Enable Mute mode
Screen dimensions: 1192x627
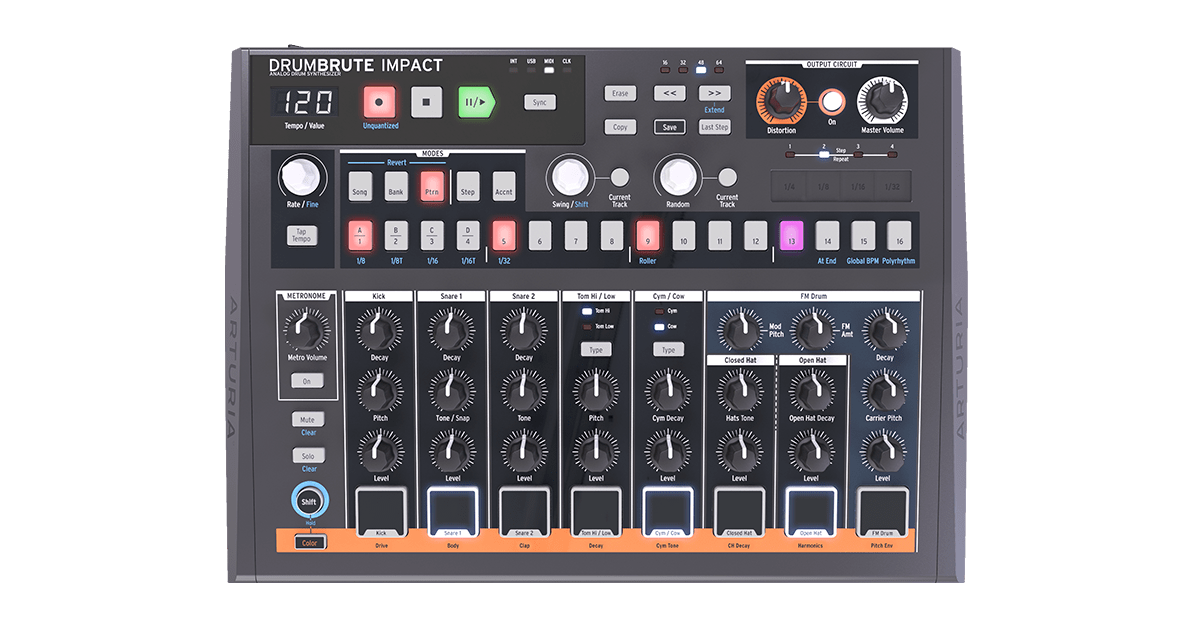307,419
